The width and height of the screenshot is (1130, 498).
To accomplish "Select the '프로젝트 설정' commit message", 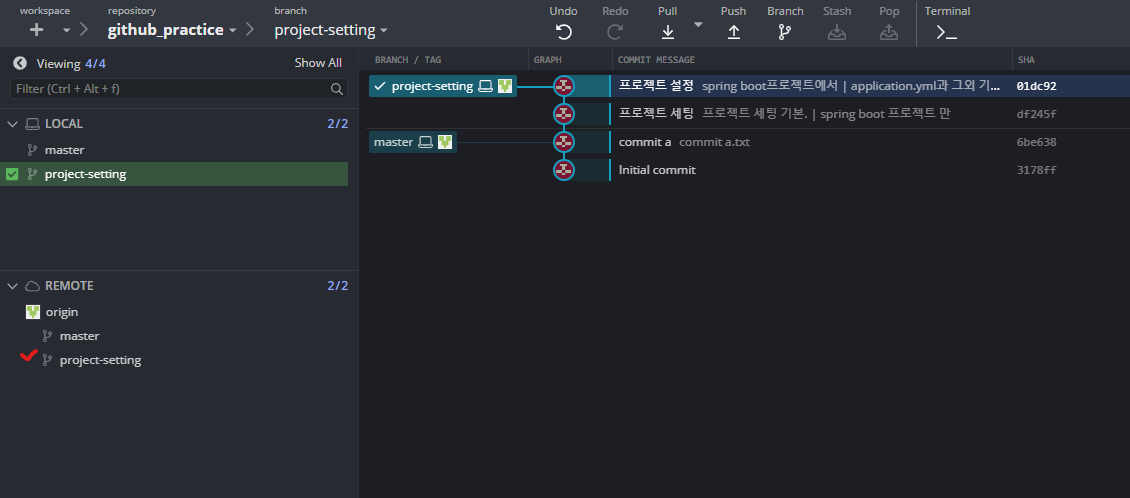I will 656,86.
